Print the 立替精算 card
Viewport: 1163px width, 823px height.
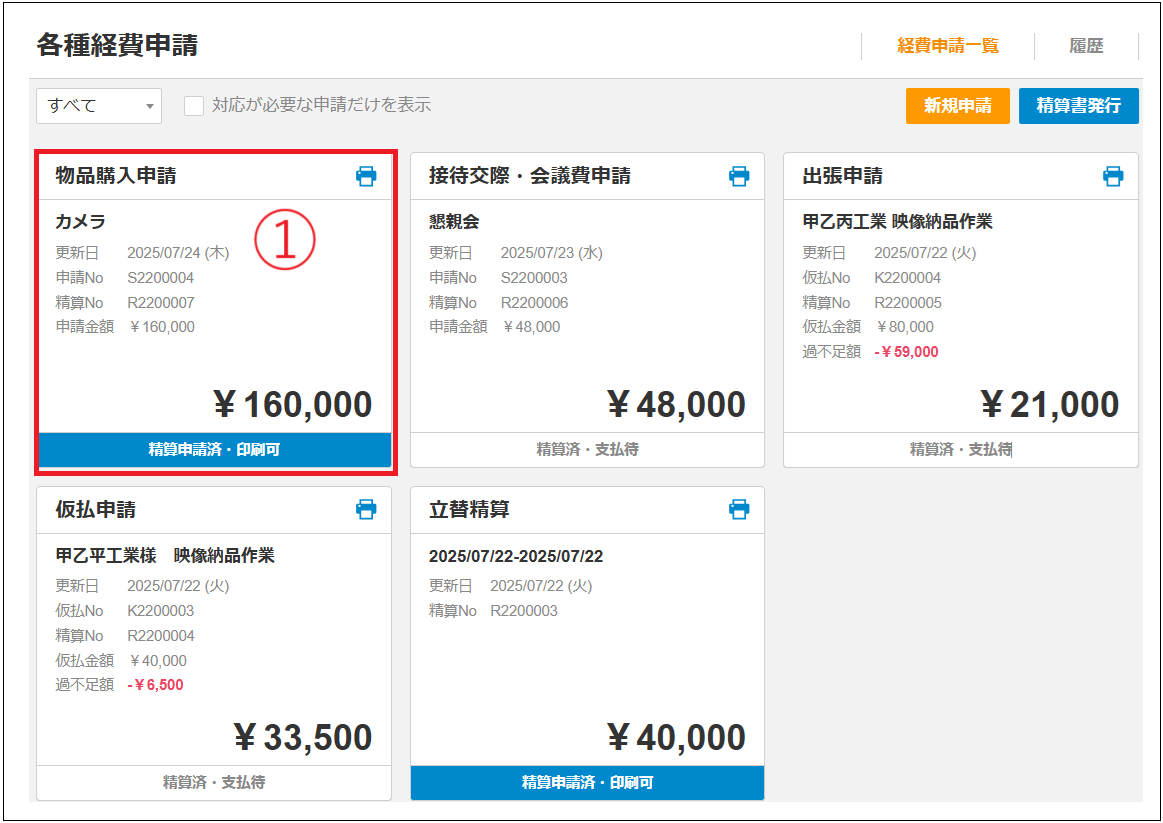pos(739,510)
